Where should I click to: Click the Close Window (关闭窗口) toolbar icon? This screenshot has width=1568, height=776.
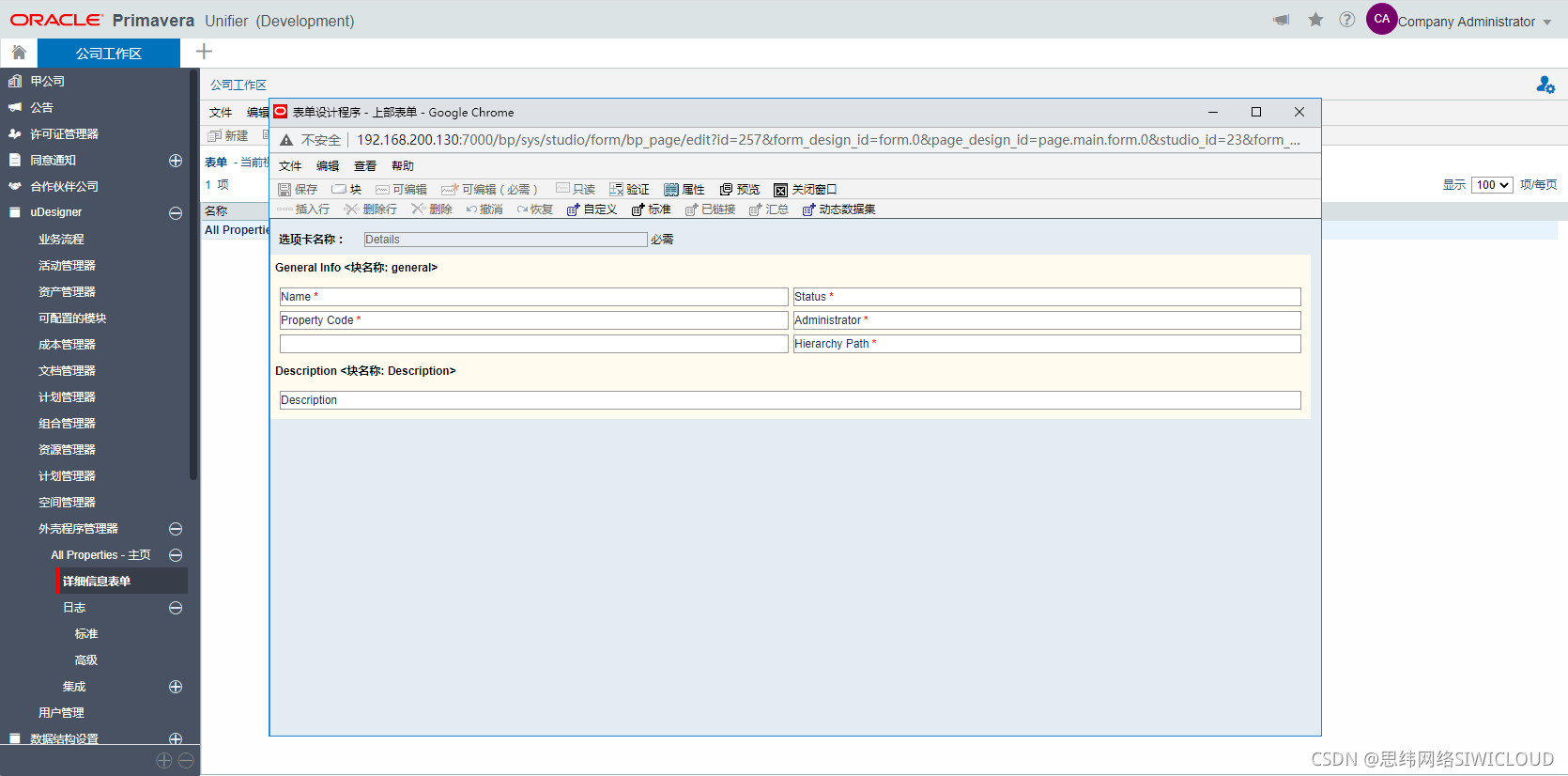[780, 190]
